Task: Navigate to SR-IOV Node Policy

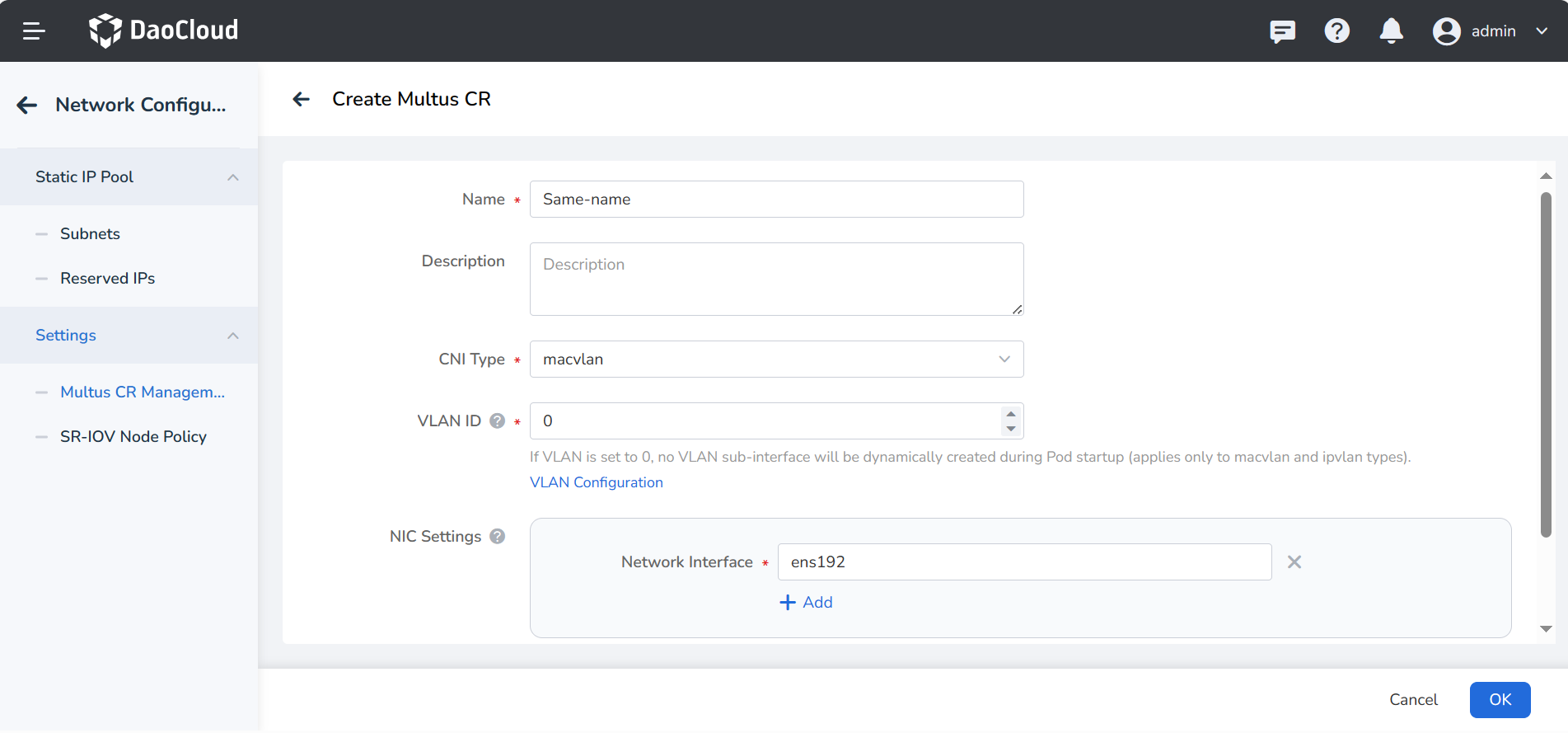Action: (133, 436)
